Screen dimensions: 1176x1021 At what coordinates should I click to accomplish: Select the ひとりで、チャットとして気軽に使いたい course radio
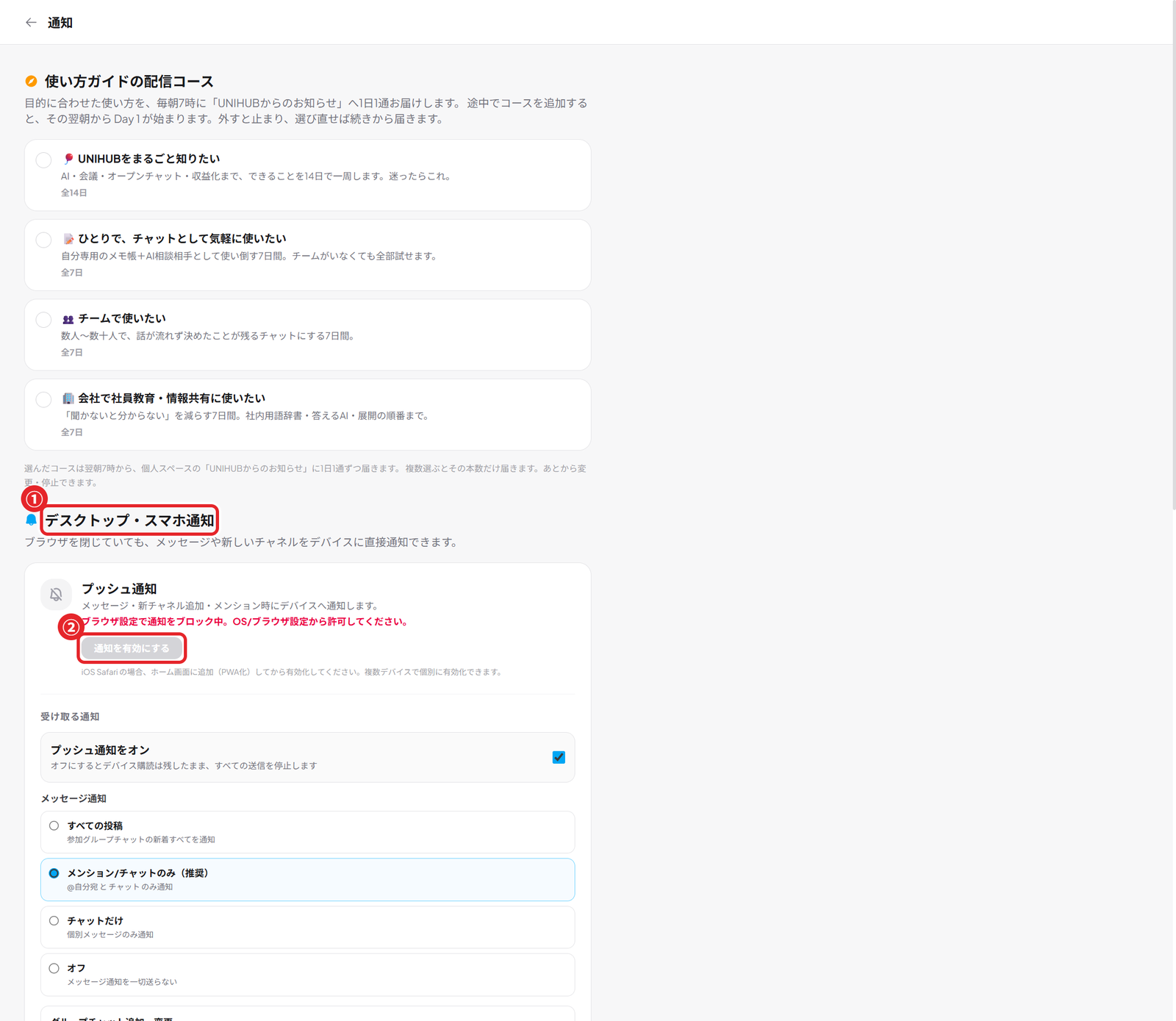[x=44, y=240]
